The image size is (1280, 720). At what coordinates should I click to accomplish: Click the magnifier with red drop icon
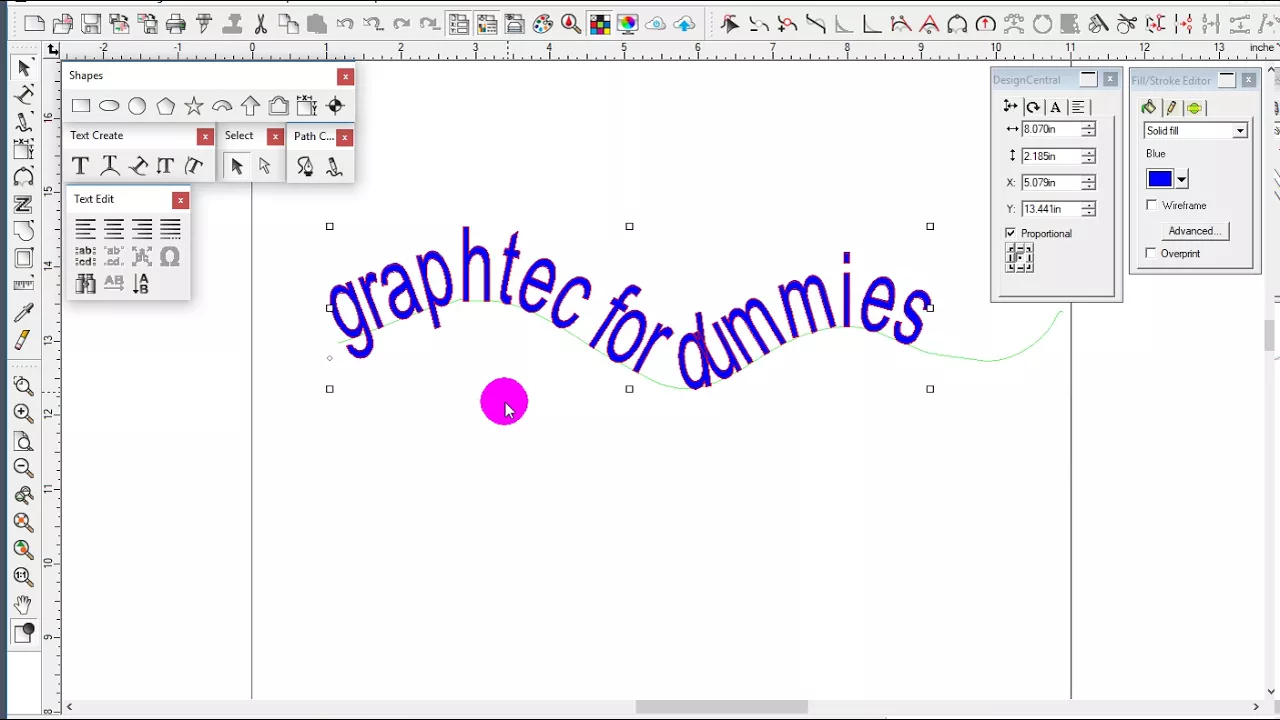tap(570, 24)
